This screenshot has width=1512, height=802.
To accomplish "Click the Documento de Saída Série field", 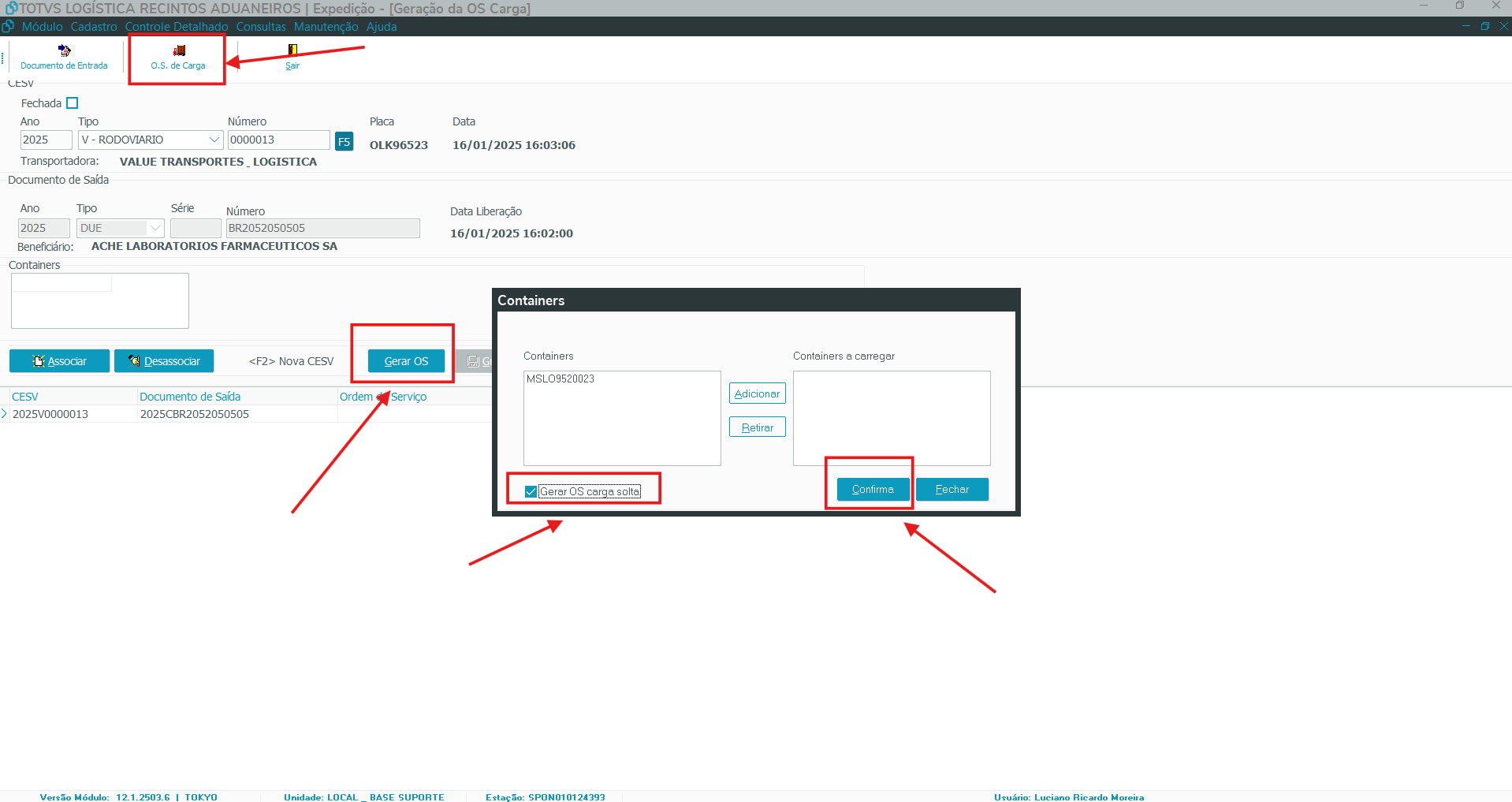I will tap(196, 228).
